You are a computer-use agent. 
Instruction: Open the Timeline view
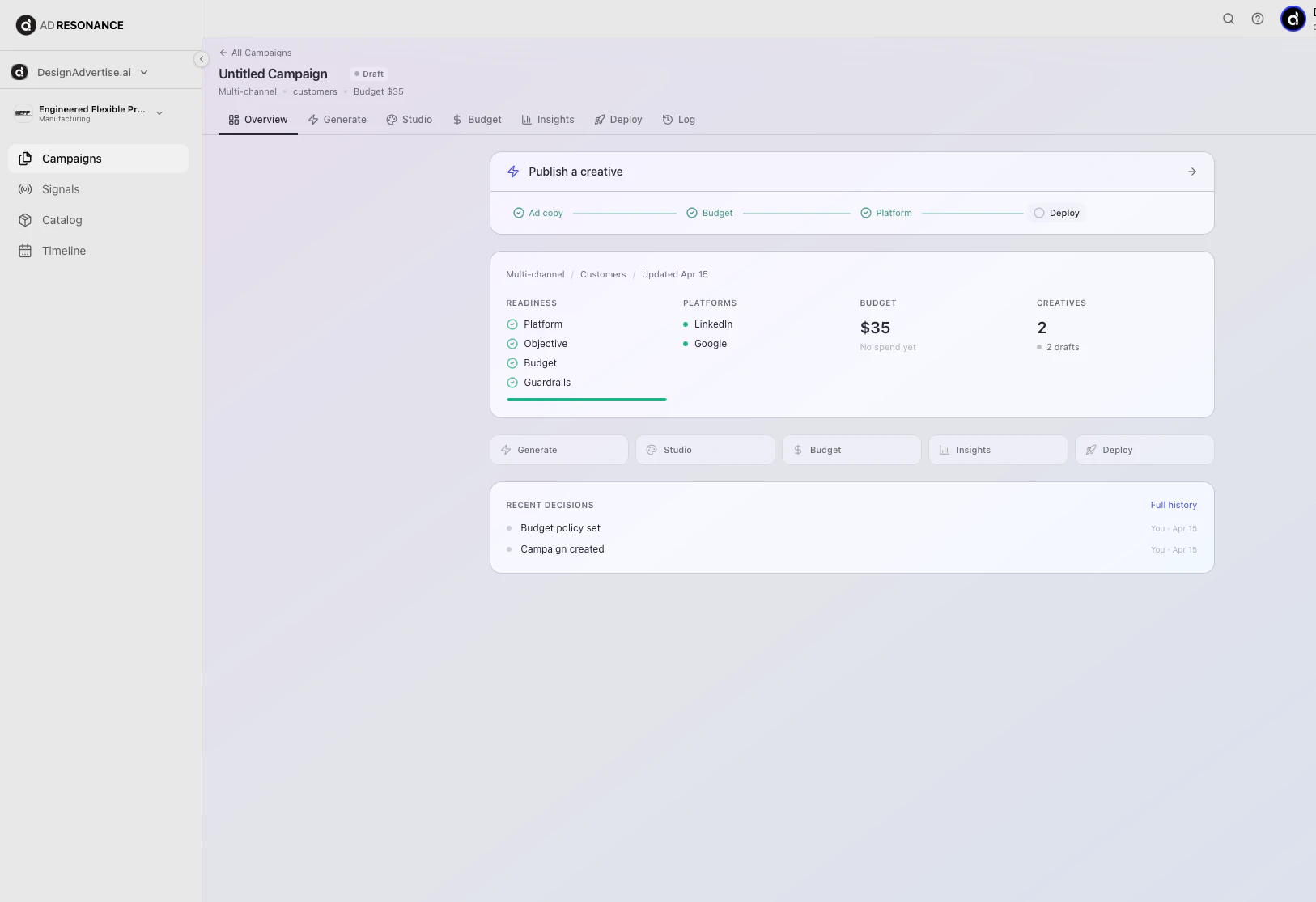coord(63,251)
